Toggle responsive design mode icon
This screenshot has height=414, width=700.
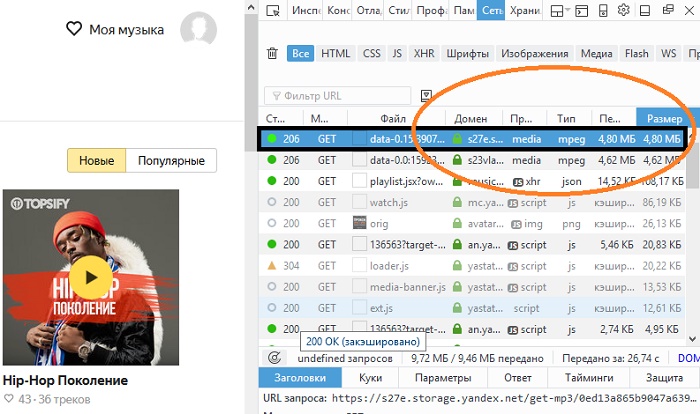[601, 12]
